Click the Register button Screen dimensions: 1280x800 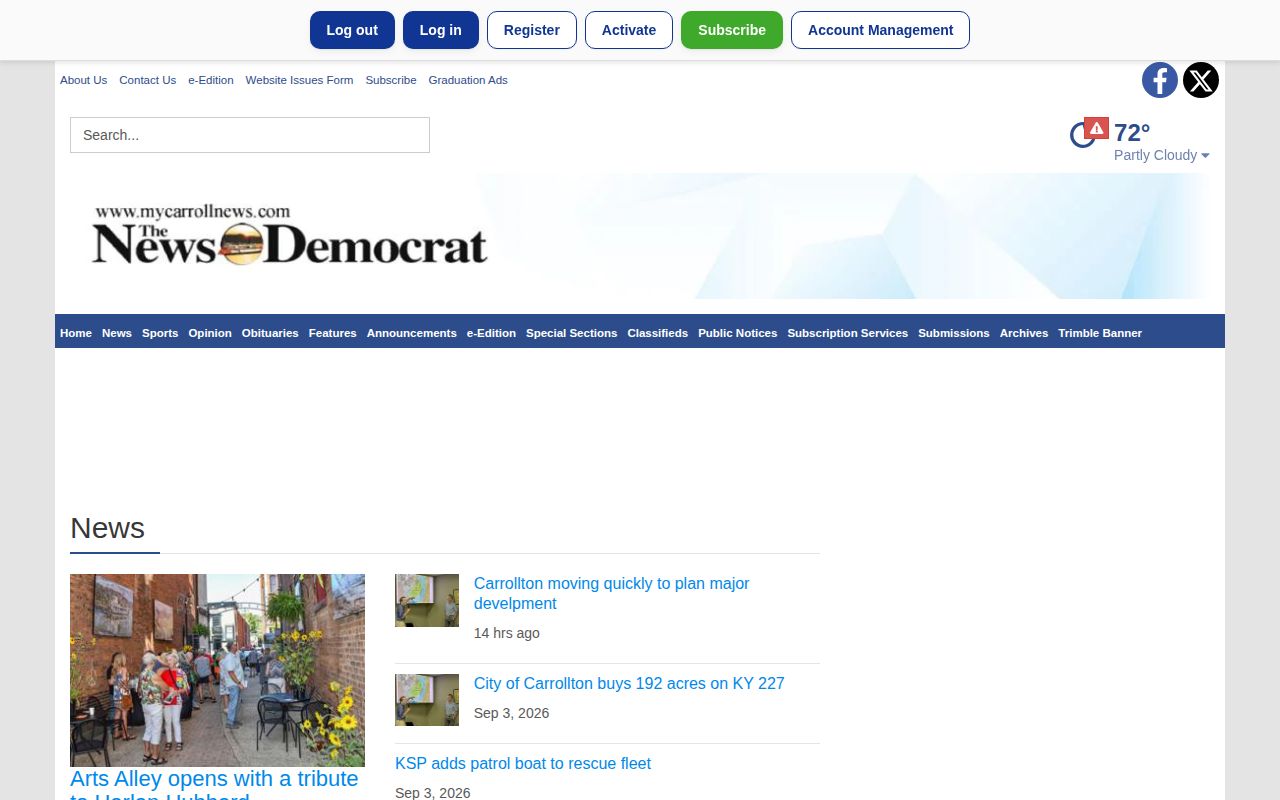click(532, 30)
